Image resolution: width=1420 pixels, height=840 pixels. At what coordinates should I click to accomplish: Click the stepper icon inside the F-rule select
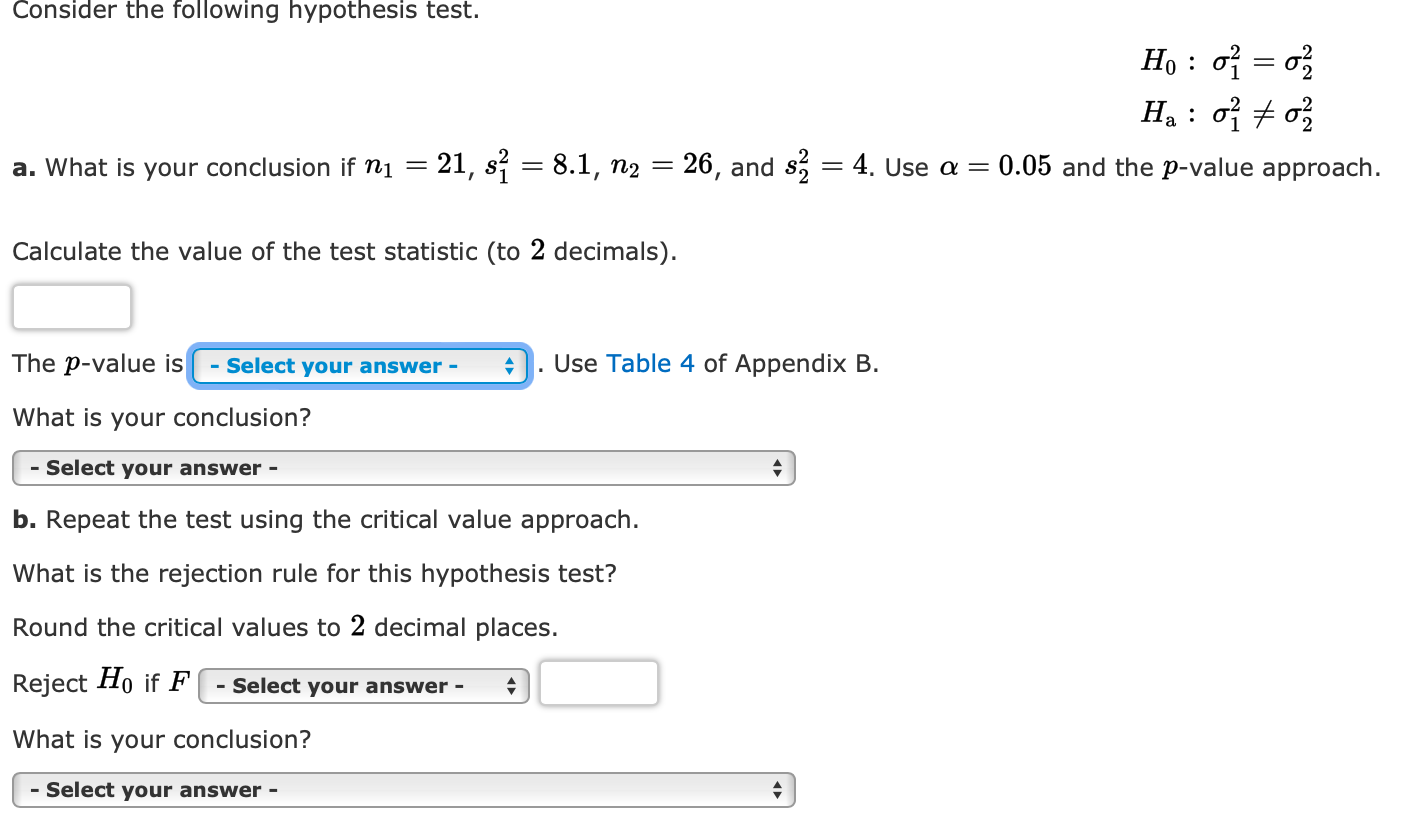[512, 685]
